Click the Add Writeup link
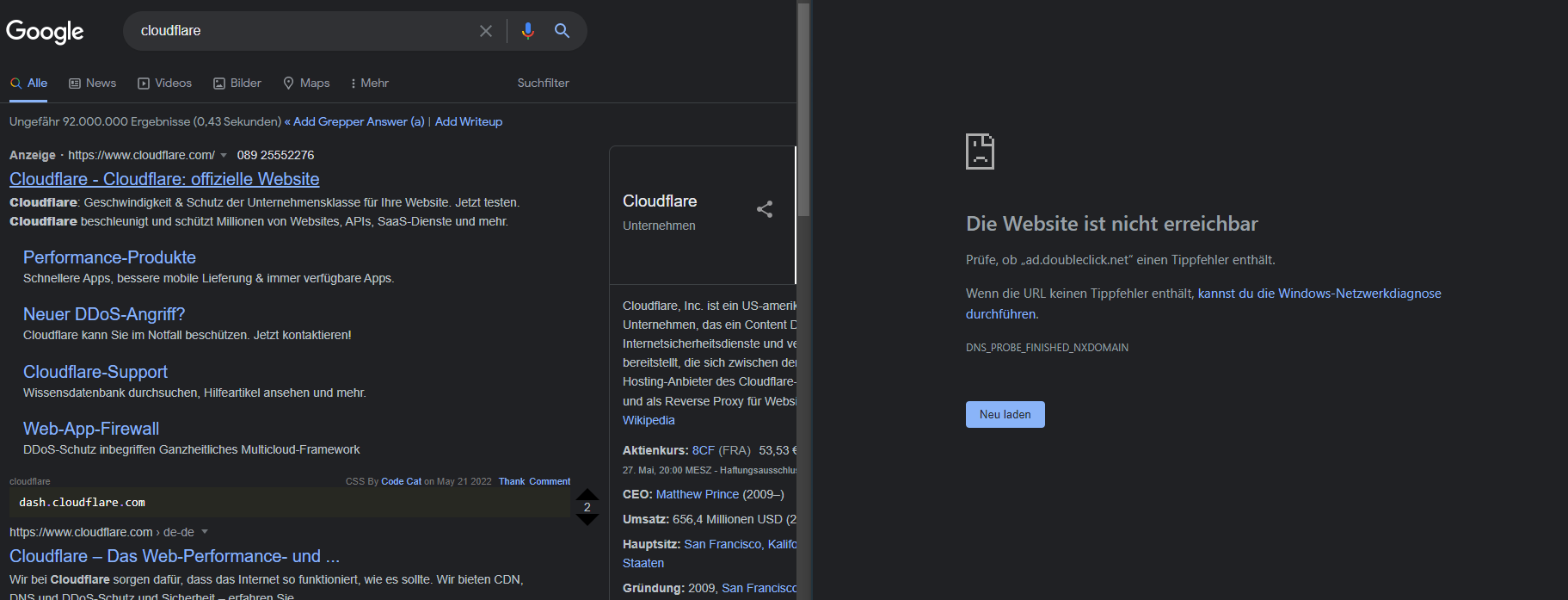This screenshot has height=600, width=1568. coord(469,121)
